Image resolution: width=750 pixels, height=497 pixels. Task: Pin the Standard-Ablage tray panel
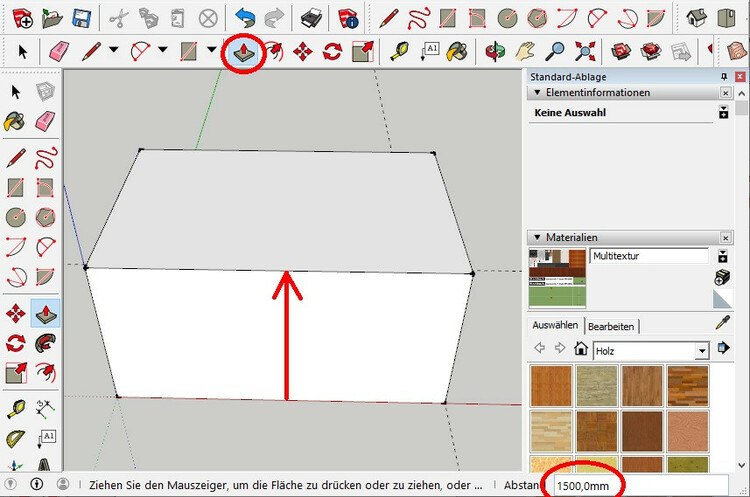click(x=724, y=77)
